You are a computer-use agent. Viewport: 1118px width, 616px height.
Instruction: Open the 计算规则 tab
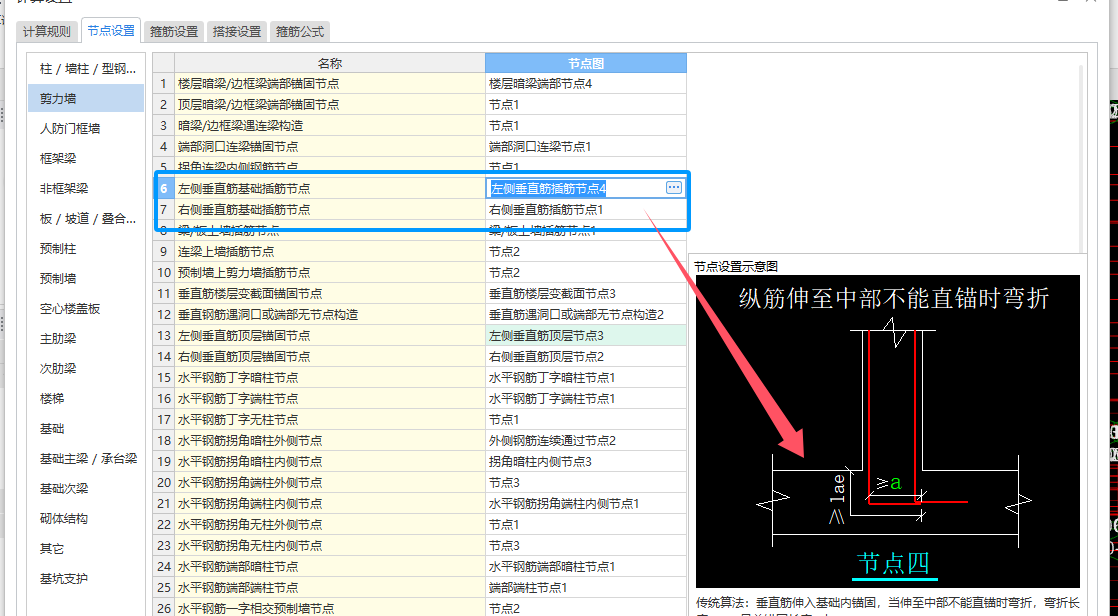point(46,31)
